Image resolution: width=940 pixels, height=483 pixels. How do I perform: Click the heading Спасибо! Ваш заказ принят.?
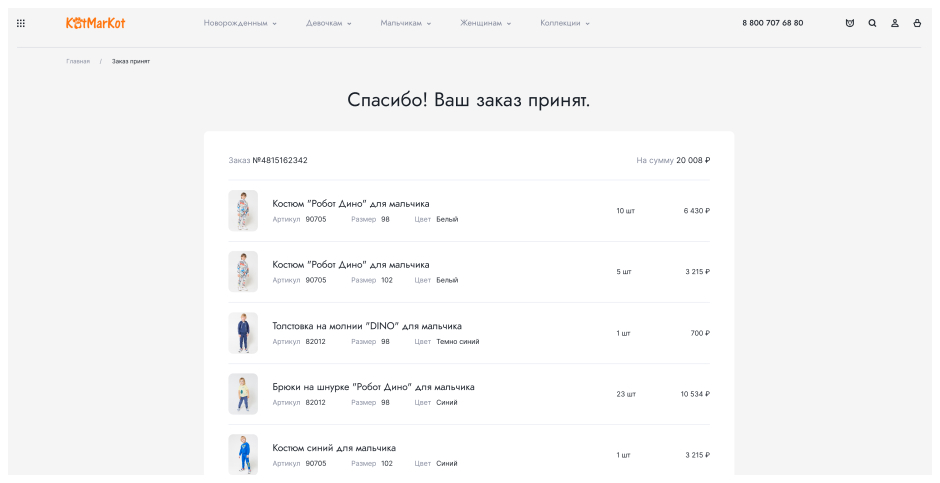click(469, 100)
